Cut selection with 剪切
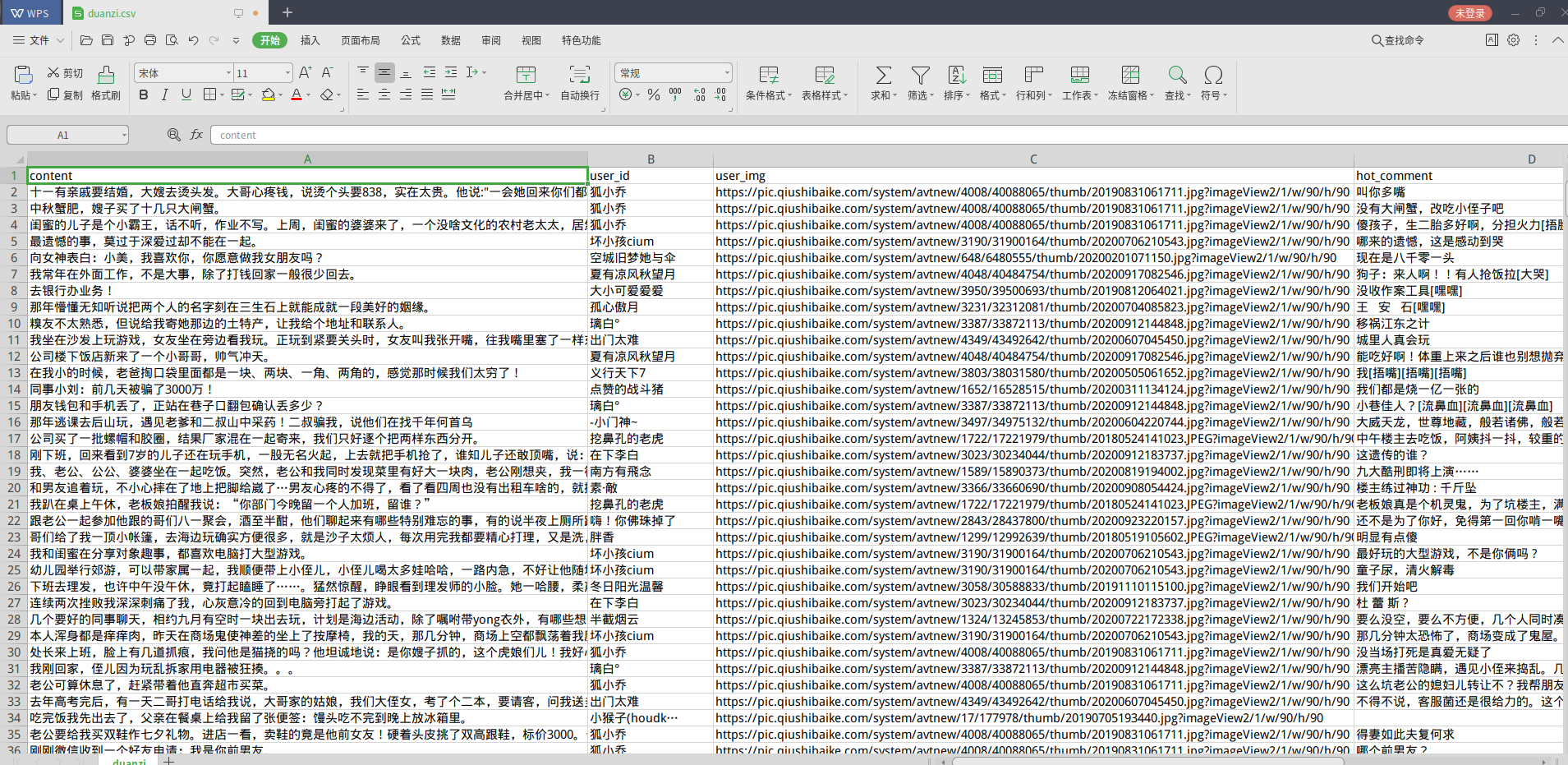The image size is (1568, 765). (x=65, y=73)
